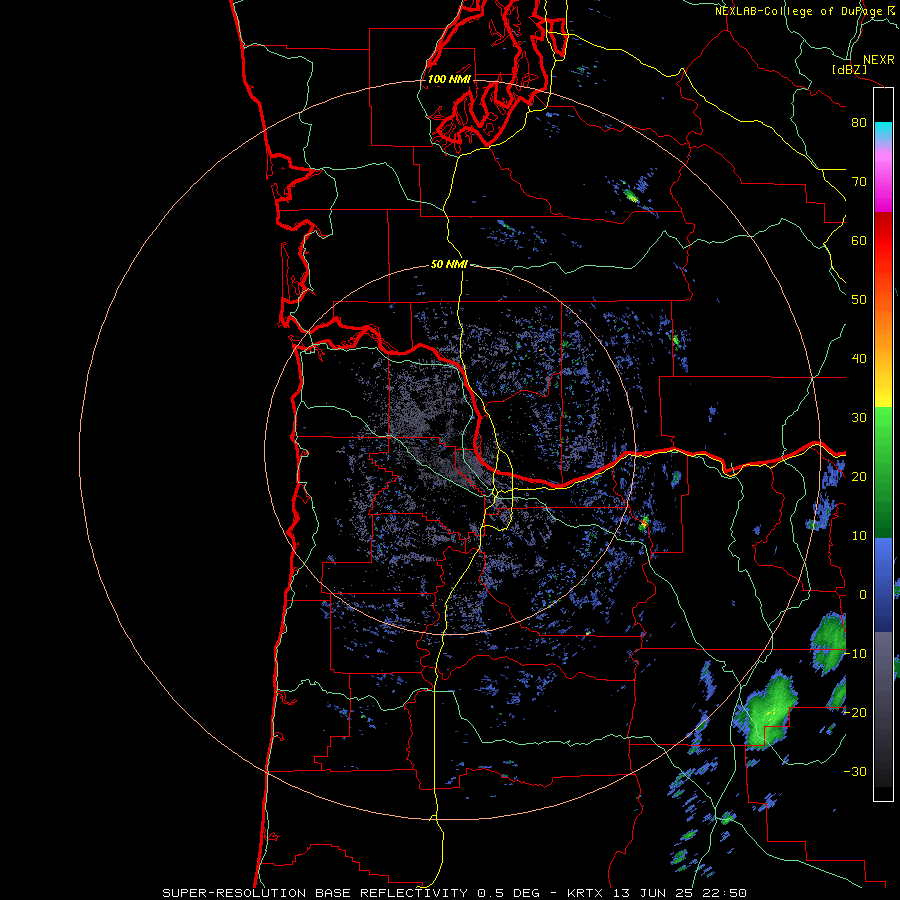Click the 40 value on the dBZ scale
Viewport: 900px width, 900px height.
tap(859, 359)
